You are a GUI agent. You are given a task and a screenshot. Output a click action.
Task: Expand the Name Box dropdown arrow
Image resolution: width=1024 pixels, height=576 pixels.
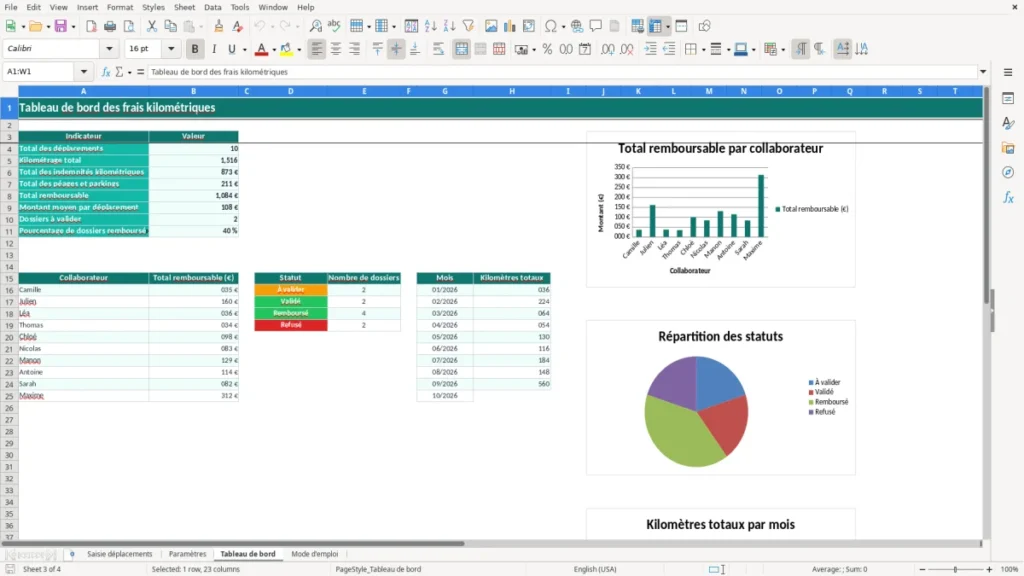(x=84, y=72)
